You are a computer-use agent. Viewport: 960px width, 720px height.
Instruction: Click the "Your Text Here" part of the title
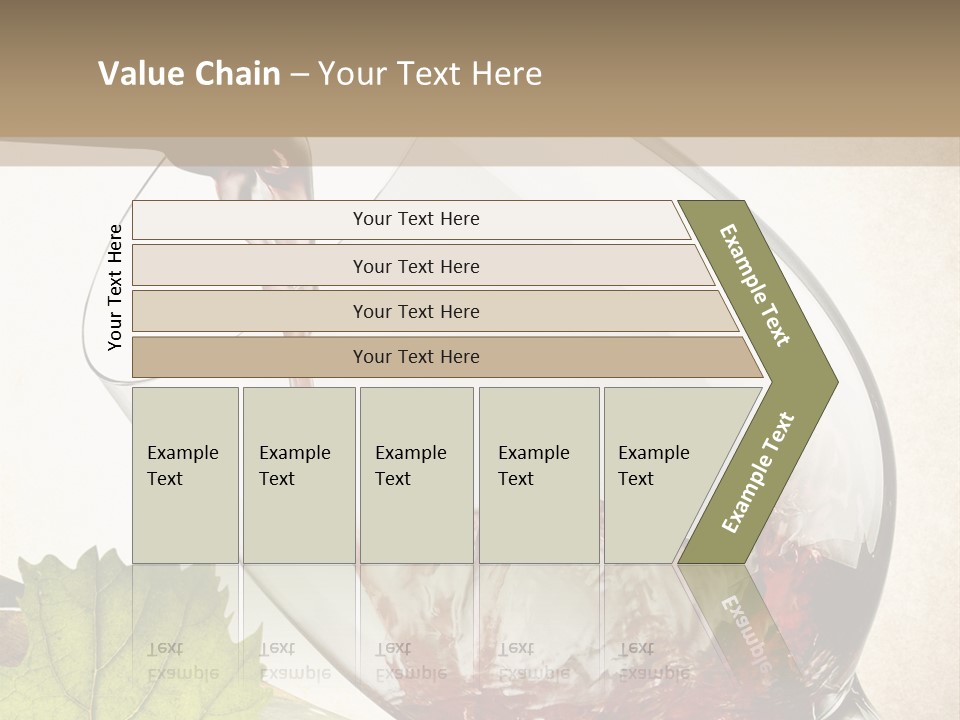(x=430, y=74)
